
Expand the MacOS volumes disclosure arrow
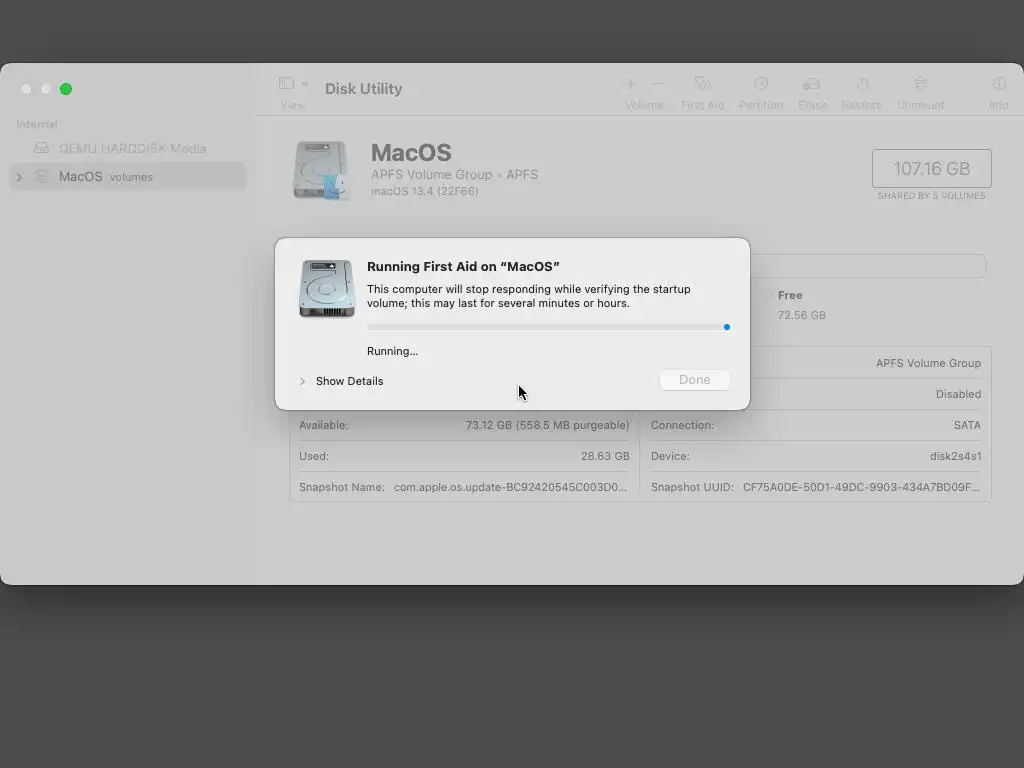coord(20,177)
